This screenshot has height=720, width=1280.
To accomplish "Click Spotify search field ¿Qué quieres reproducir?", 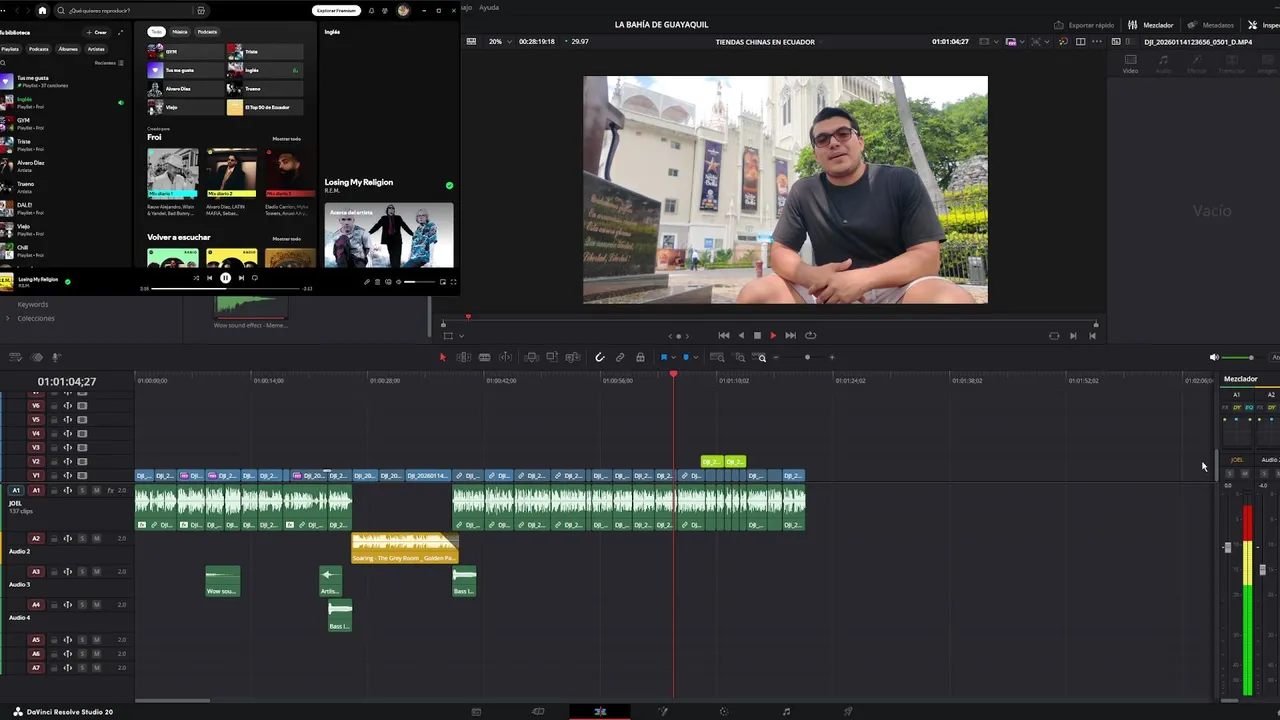I will (x=130, y=10).
